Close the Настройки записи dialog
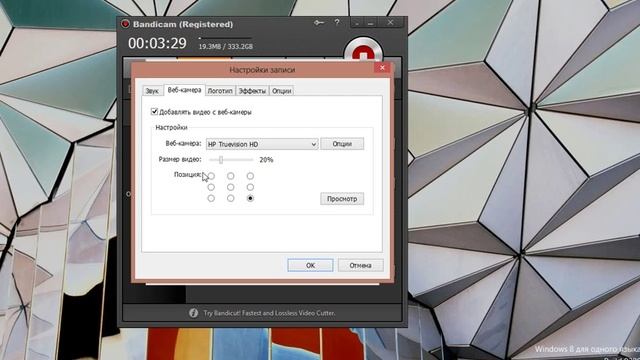 [382, 68]
